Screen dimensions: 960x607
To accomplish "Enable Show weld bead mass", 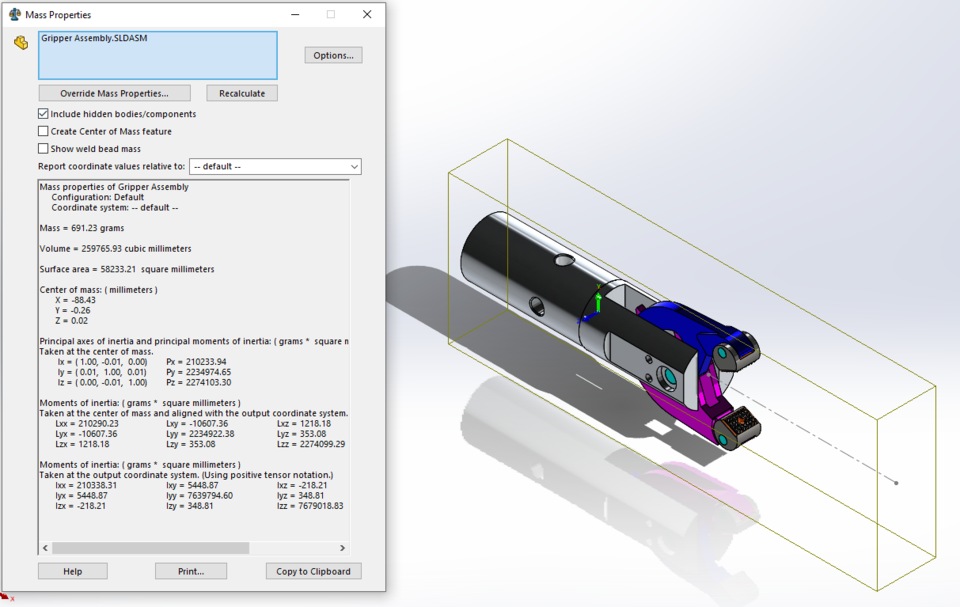I will pyautogui.click(x=42, y=148).
